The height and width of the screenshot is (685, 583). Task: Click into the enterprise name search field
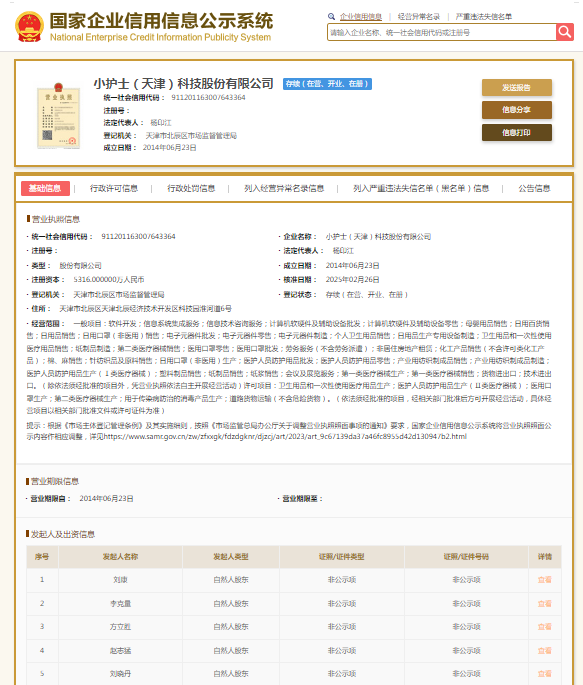point(442,32)
